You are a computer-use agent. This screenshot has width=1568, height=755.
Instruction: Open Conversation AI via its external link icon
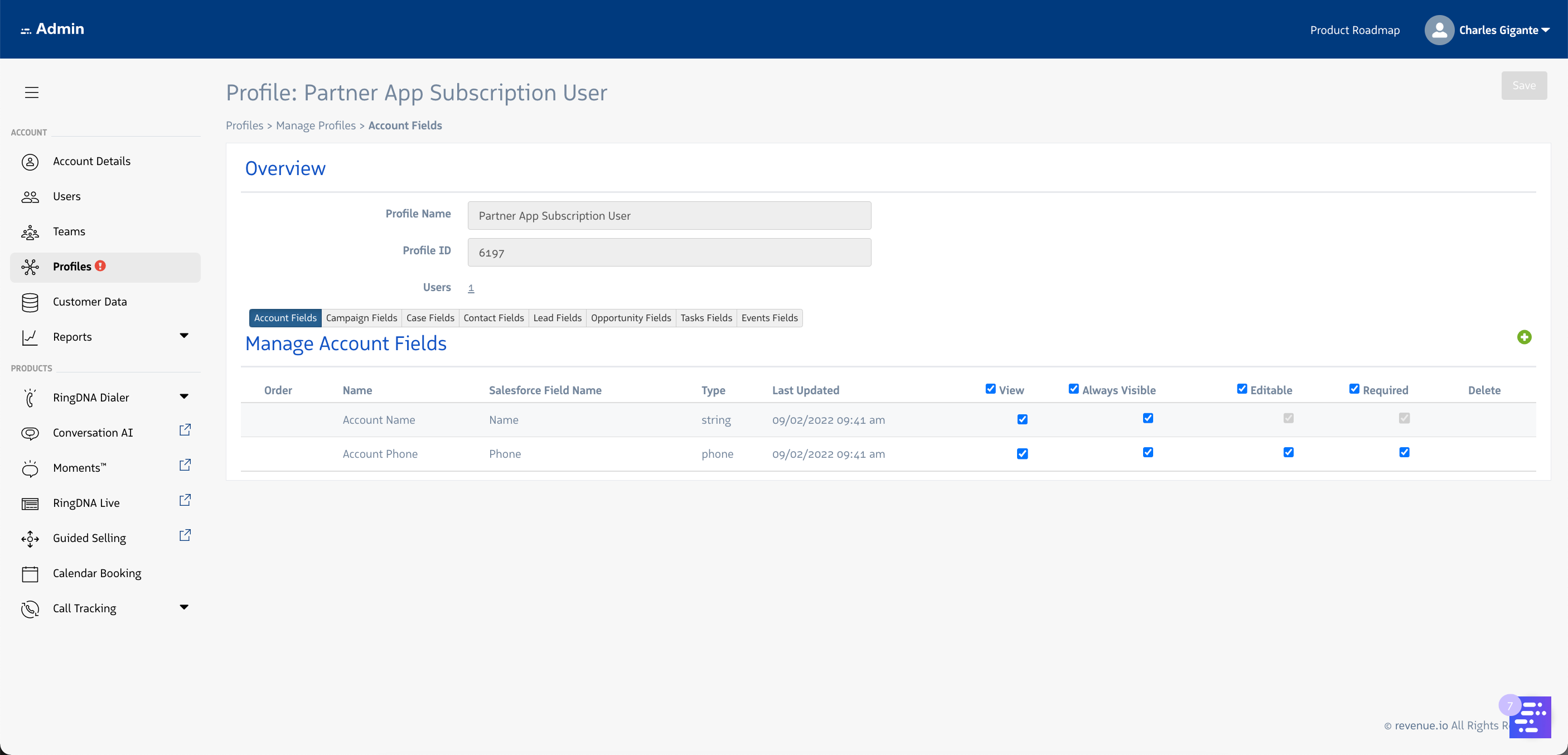point(185,429)
